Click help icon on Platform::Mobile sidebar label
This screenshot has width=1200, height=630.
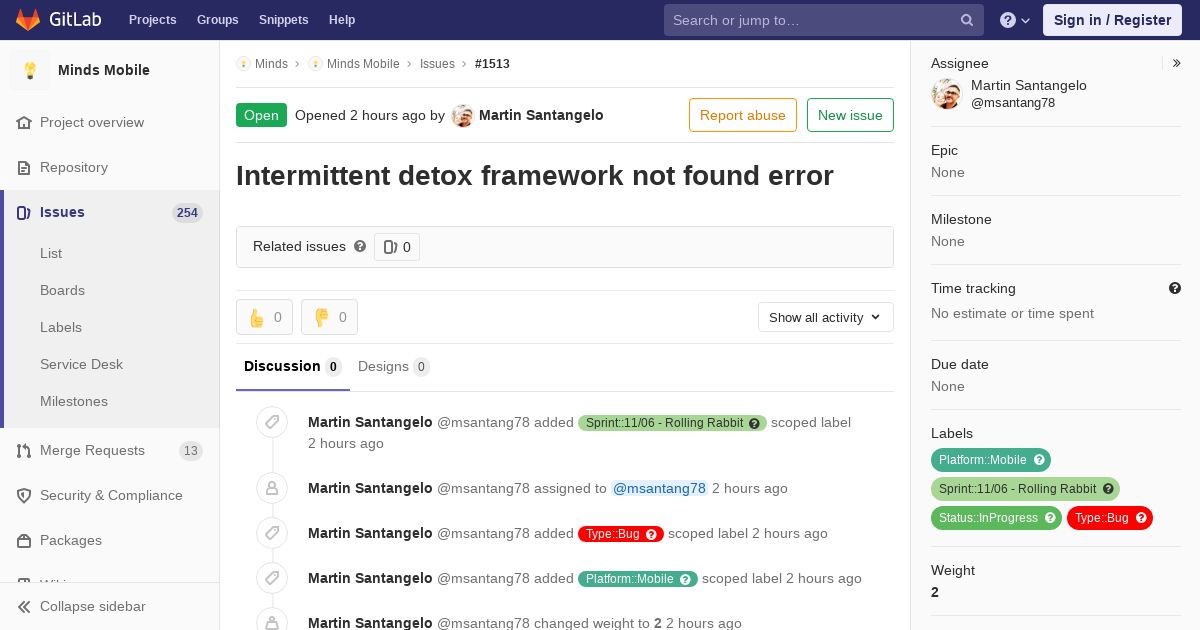coord(1039,460)
